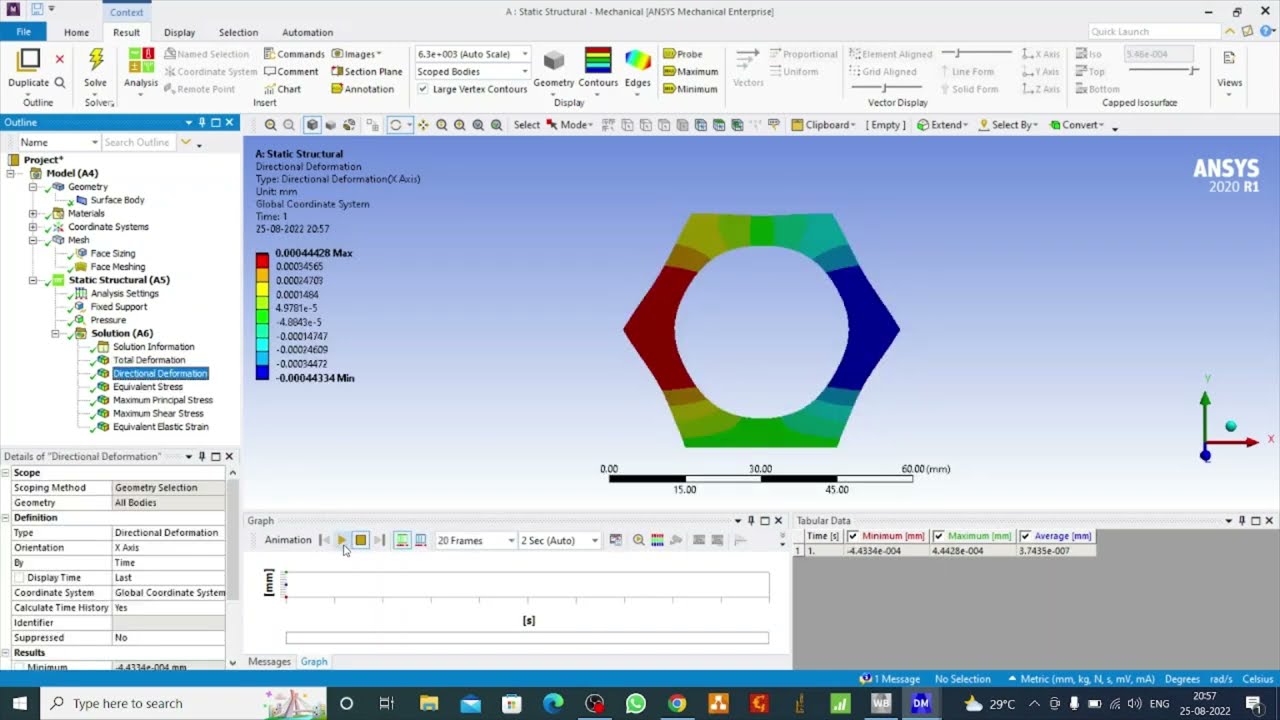1280x720 pixels.
Task: Click the Duplicate outline icon
Action: click(29, 60)
